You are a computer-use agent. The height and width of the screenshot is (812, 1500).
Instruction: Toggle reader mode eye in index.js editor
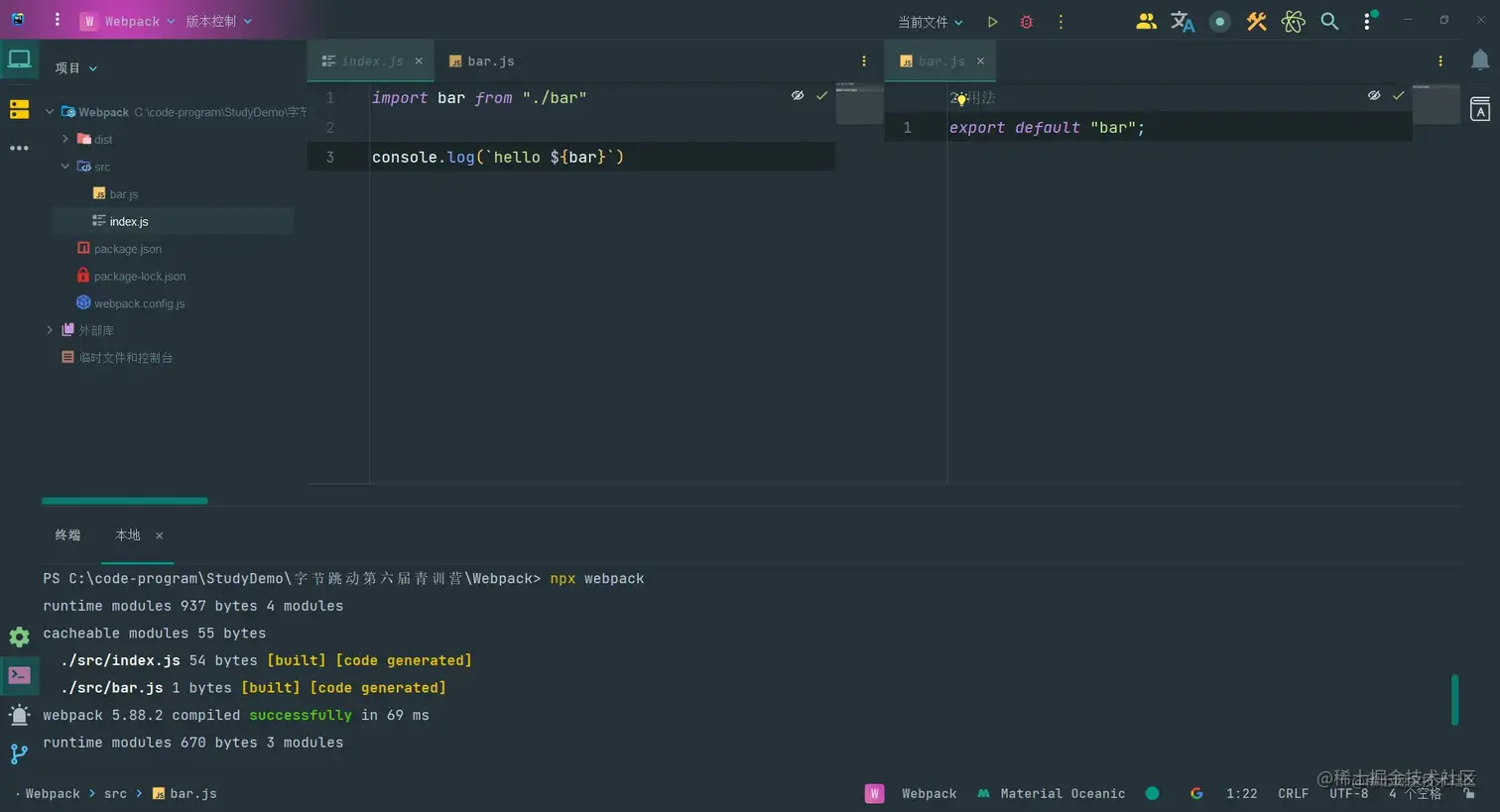(798, 96)
